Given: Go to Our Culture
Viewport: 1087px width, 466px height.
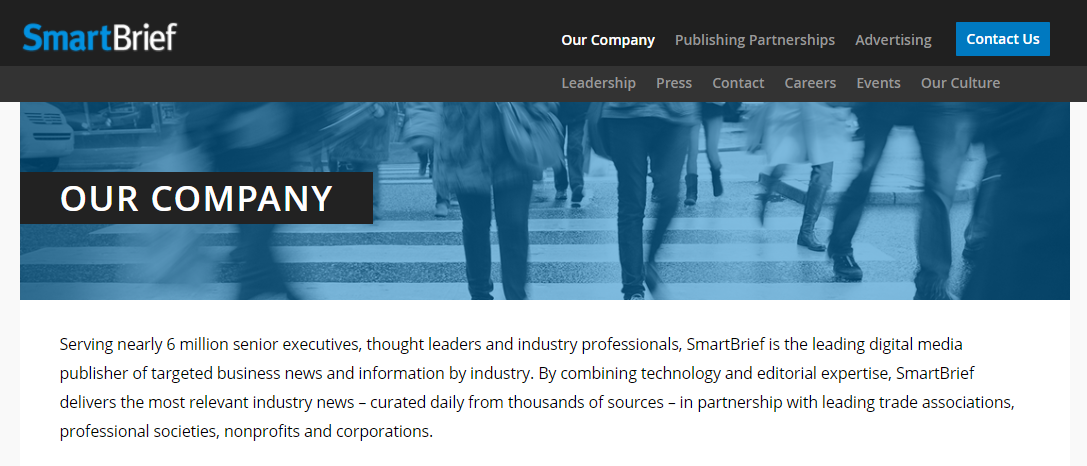Looking at the screenshot, I should pyautogui.click(x=960, y=83).
